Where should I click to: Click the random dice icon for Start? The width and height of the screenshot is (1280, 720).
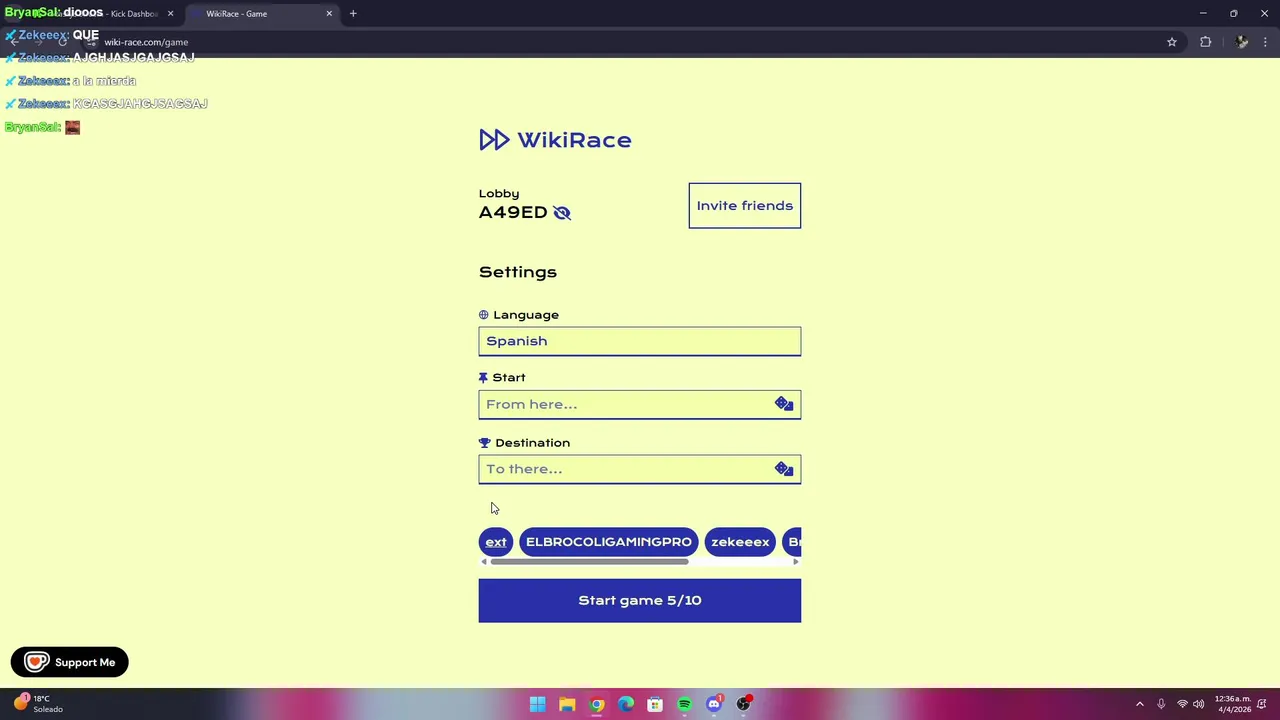784,404
